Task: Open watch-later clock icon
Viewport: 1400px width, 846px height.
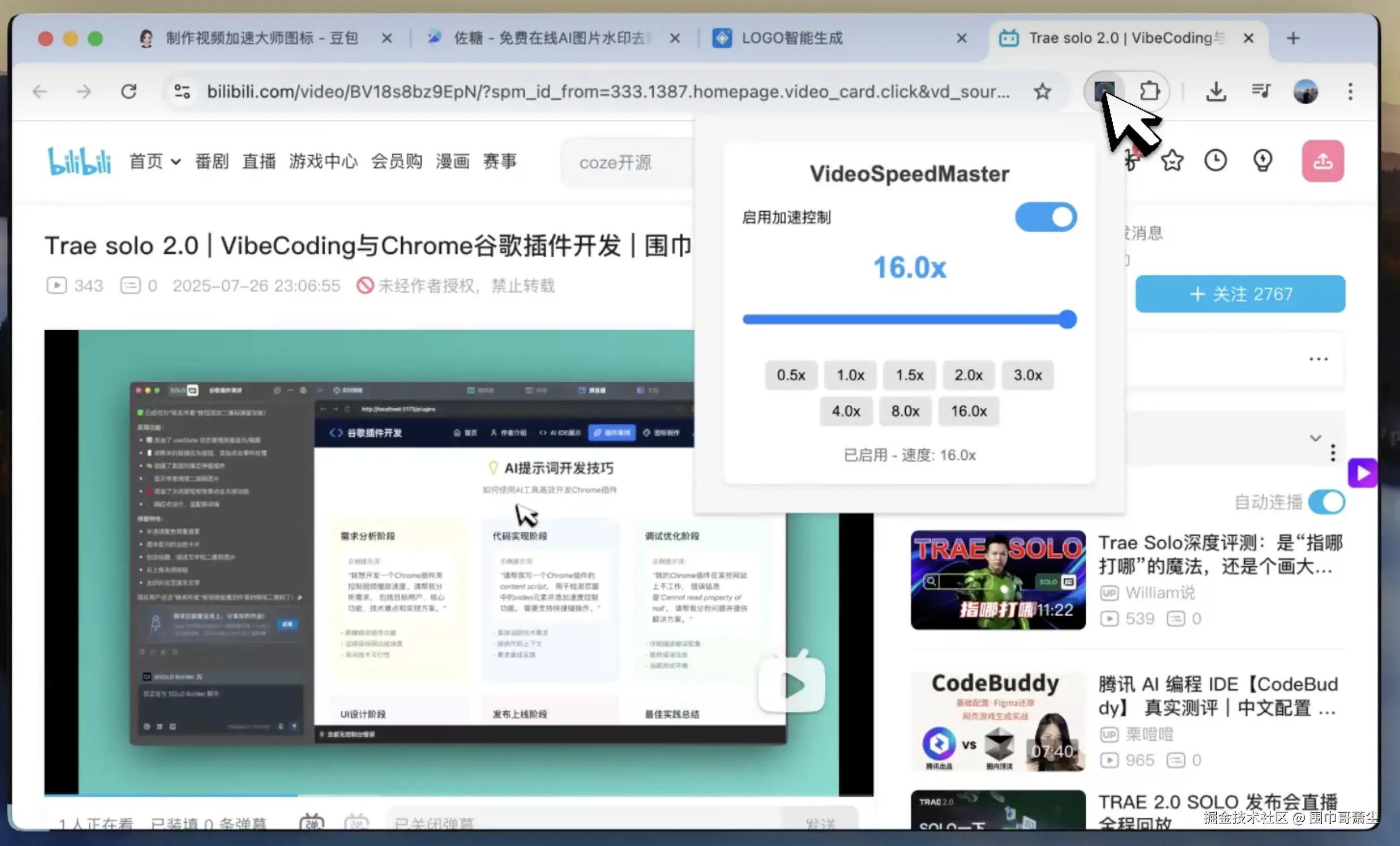Action: 1215,161
